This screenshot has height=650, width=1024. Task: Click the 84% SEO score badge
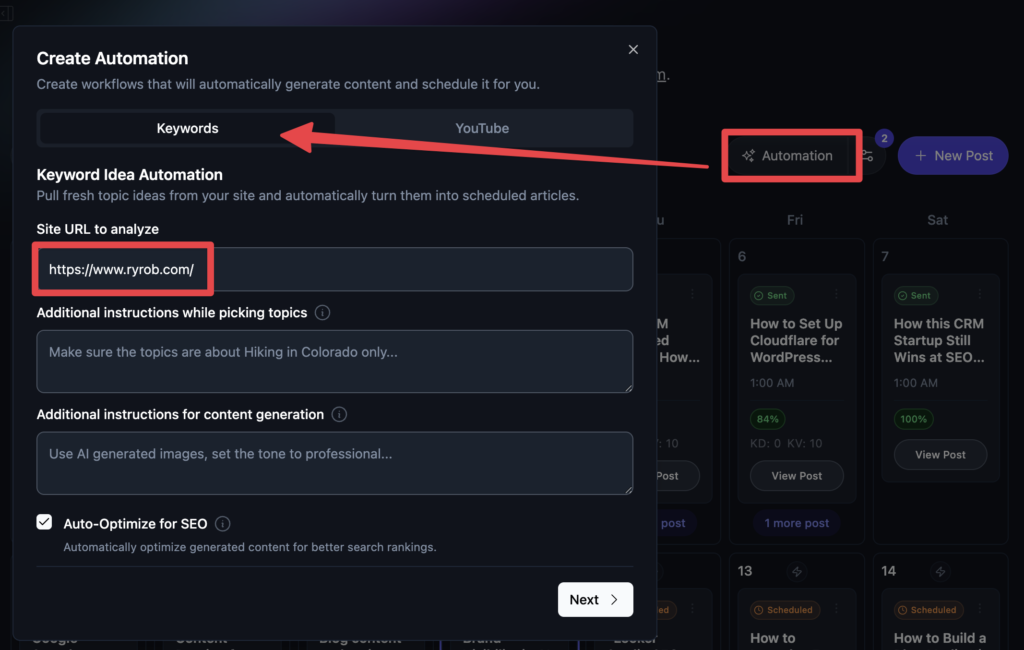click(x=767, y=418)
